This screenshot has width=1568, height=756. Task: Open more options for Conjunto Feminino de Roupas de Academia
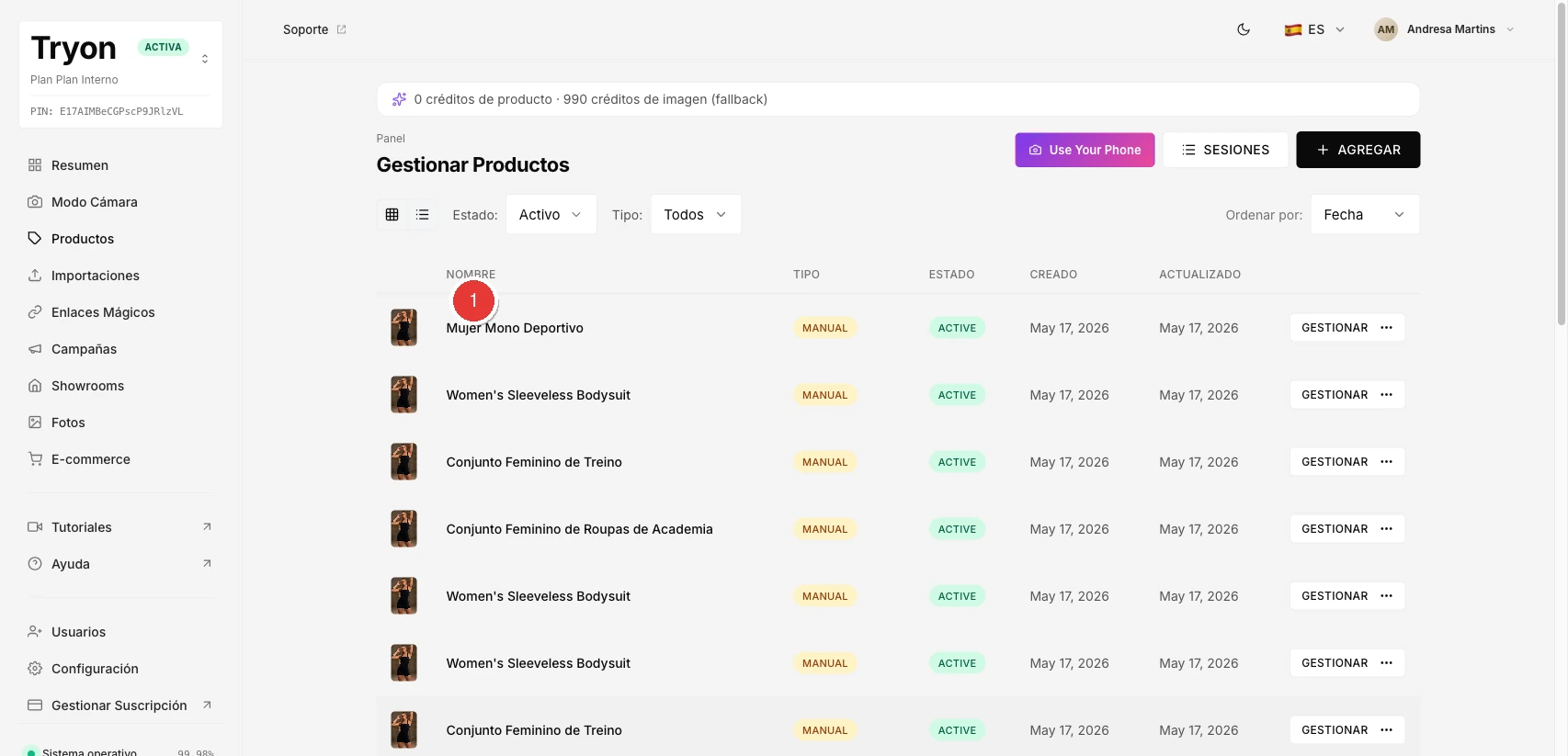click(x=1387, y=529)
